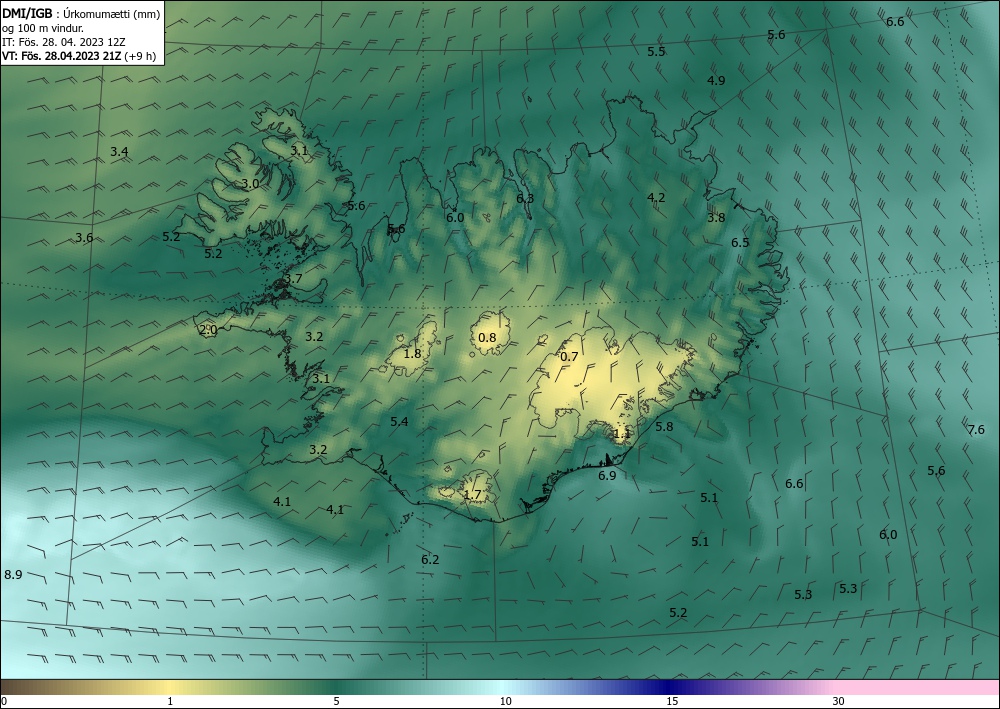Click the 6.5 value in the Eastfjords

click(x=740, y=243)
